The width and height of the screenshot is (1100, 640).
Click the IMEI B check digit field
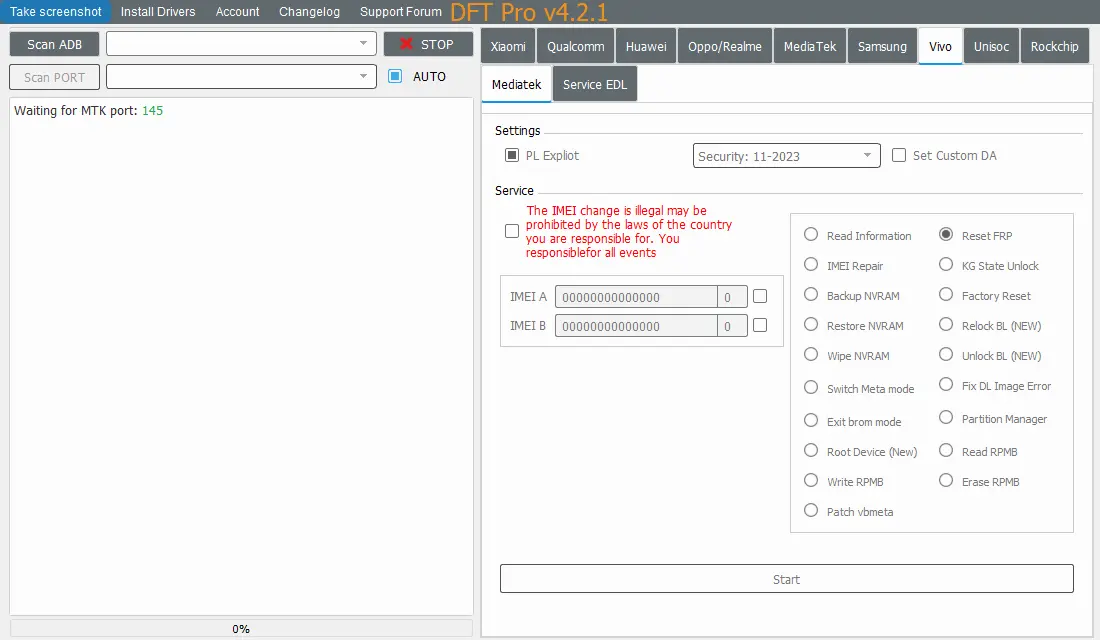pyautogui.click(x=732, y=326)
